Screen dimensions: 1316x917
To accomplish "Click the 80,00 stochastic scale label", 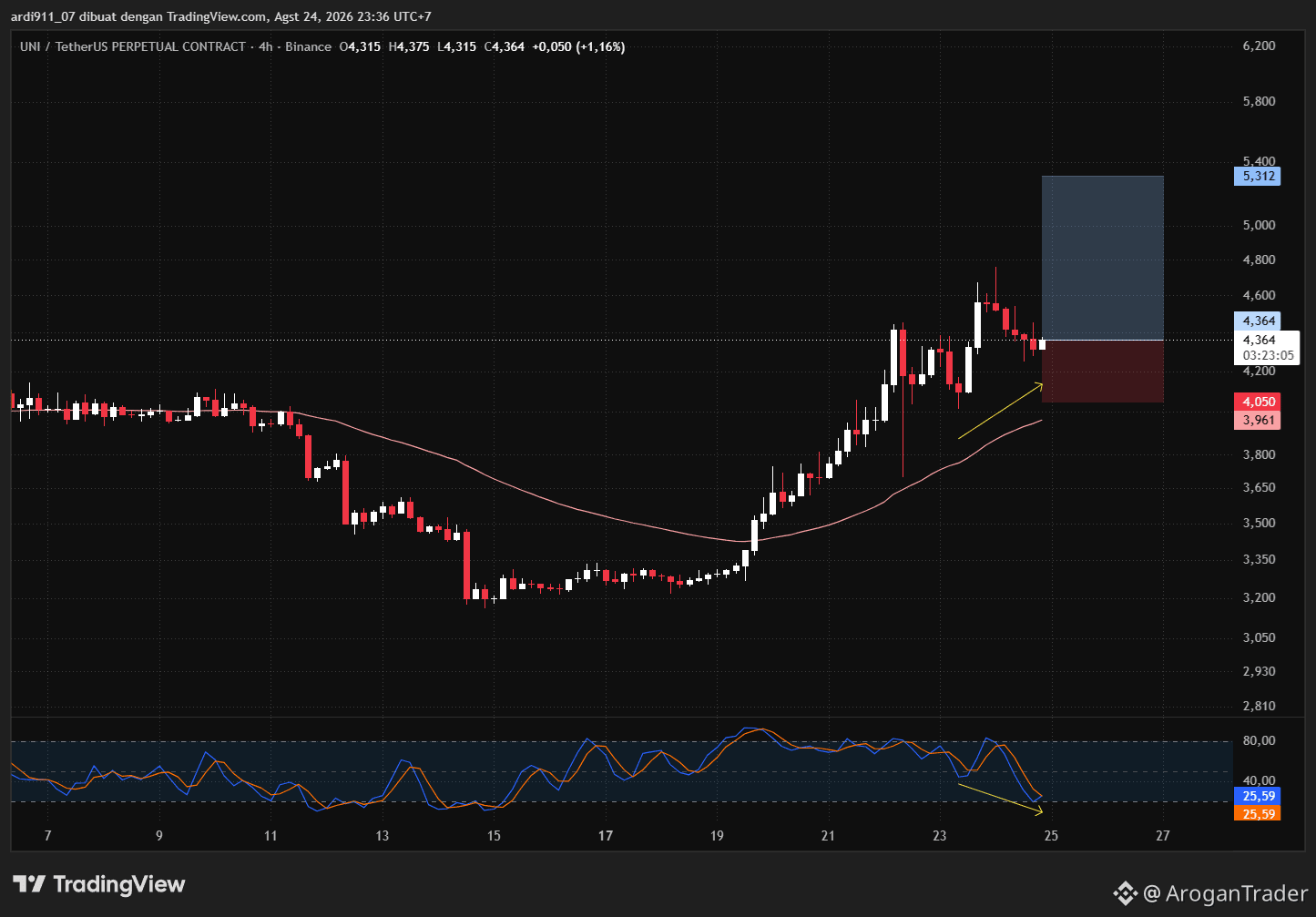I will (1259, 740).
